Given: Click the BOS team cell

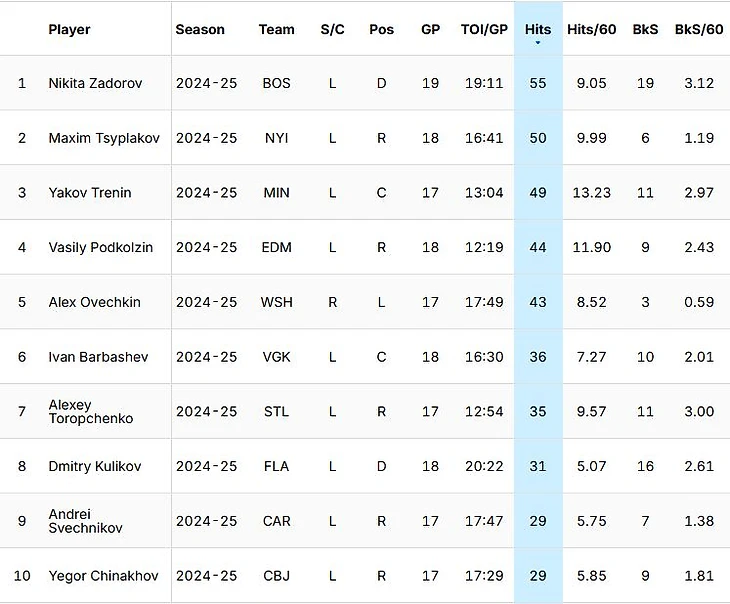Looking at the screenshot, I should (x=277, y=83).
